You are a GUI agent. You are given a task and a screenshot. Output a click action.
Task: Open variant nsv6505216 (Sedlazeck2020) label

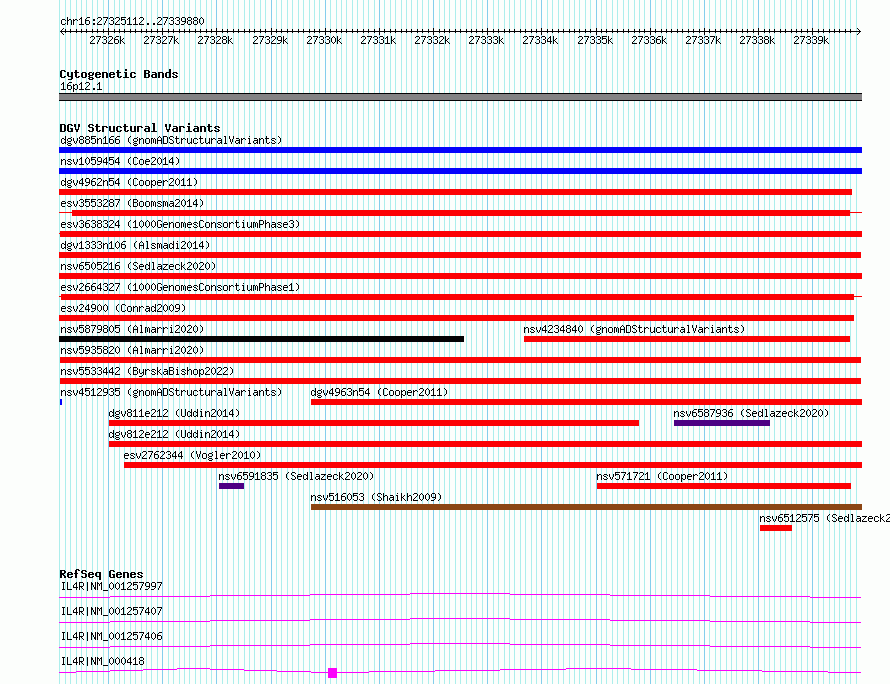pos(138,266)
